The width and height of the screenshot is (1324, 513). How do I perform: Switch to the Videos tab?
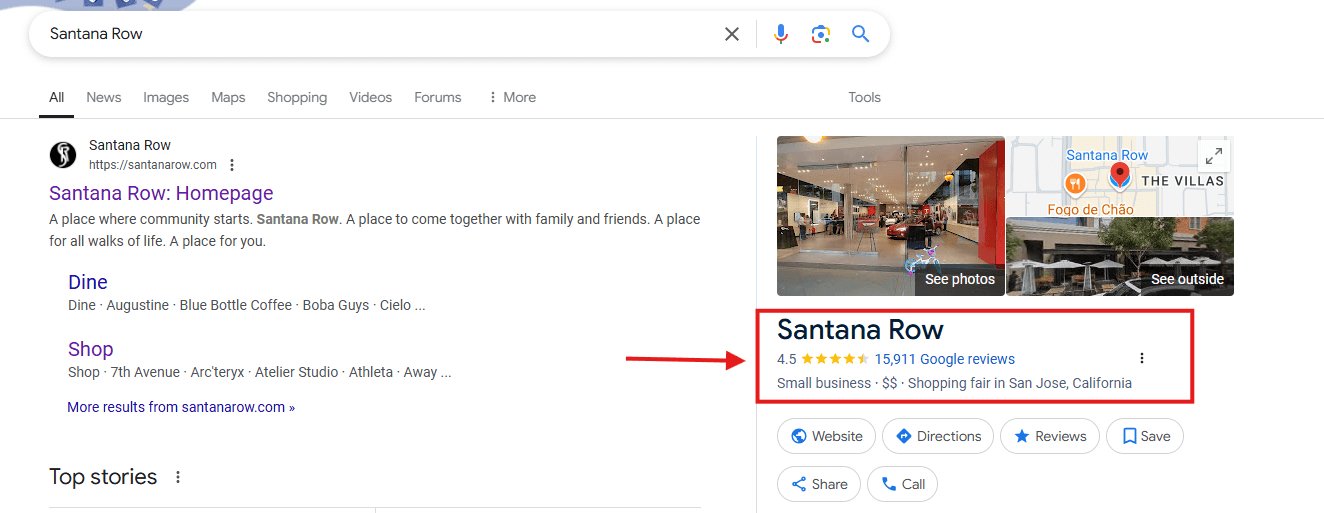click(x=371, y=97)
